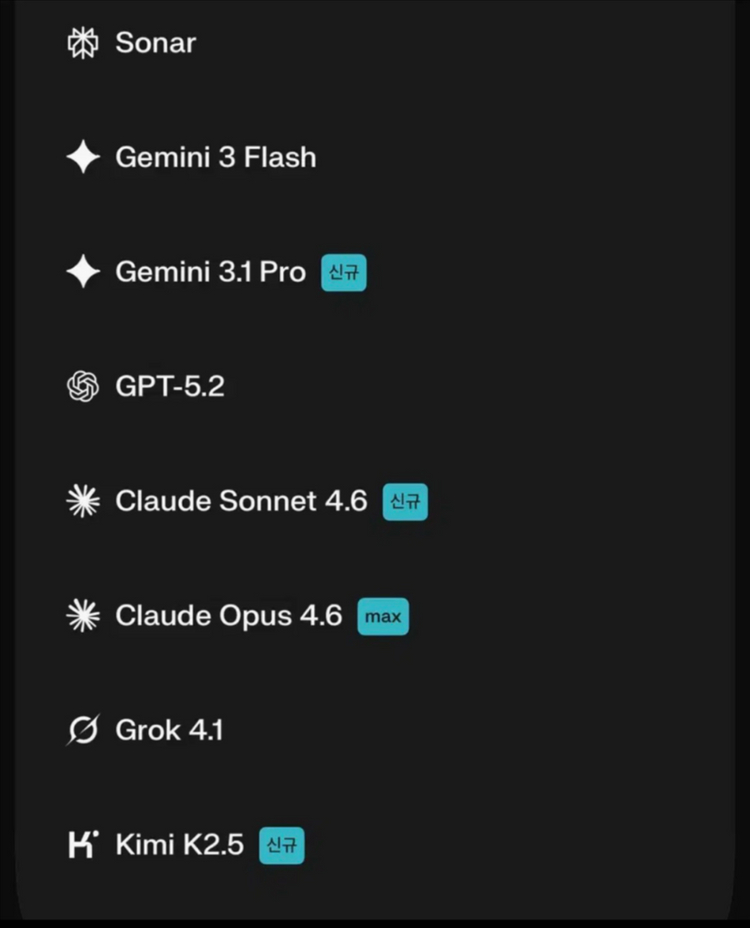Viewport: 750px width, 928px height.
Task: Select Claude Opus 4.6 model
Action: (x=228, y=616)
